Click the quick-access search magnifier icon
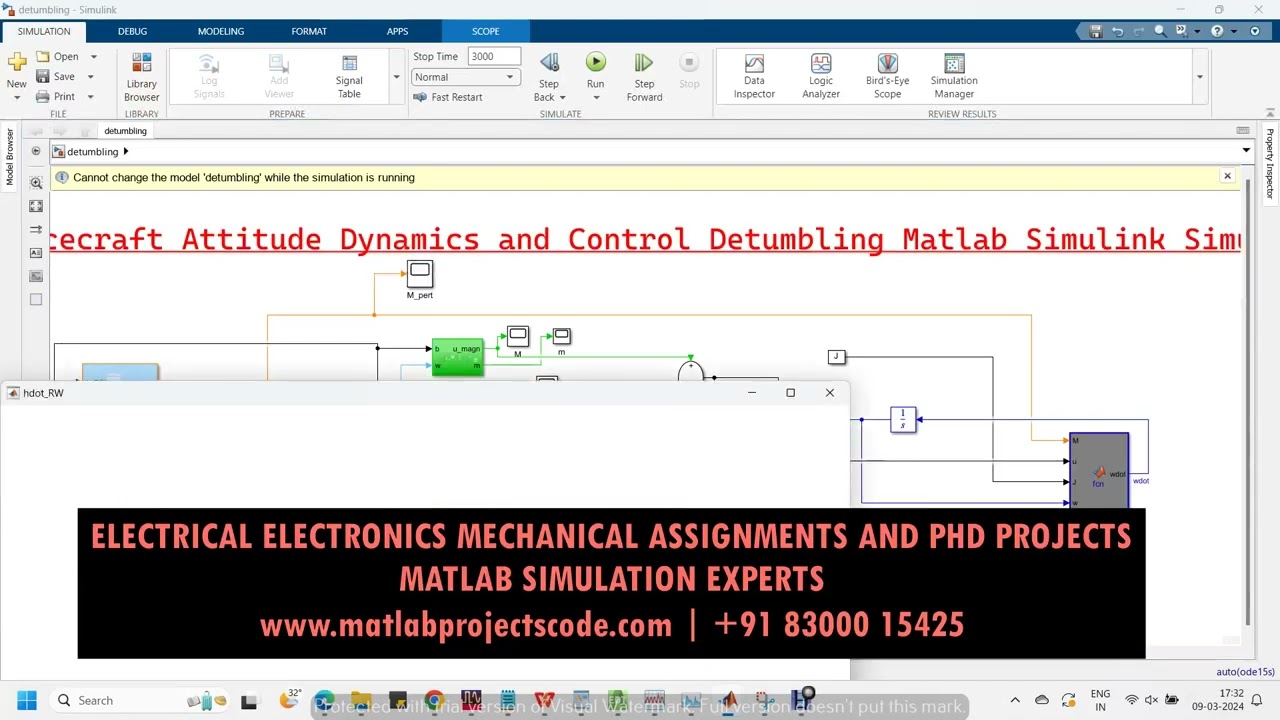 (x=1160, y=31)
